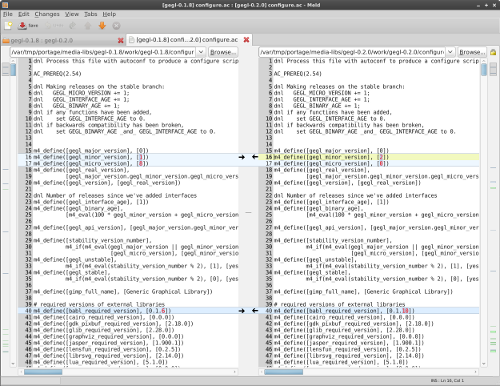Push line 16 change to the right pane
This screenshot has height=386, width=500.
coord(242,157)
